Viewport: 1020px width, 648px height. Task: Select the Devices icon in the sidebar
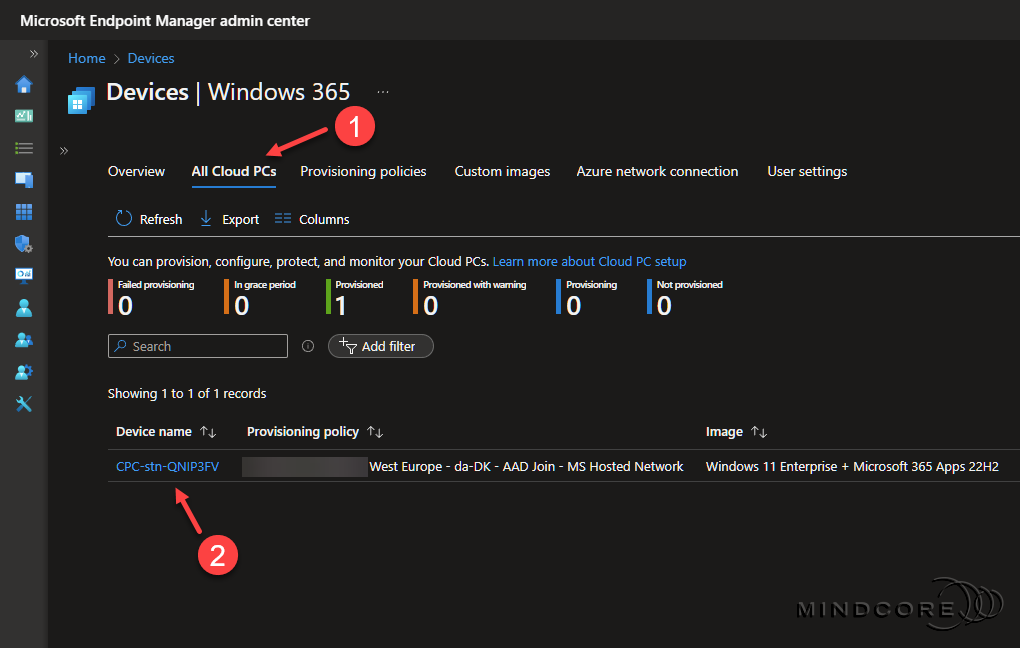24,180
